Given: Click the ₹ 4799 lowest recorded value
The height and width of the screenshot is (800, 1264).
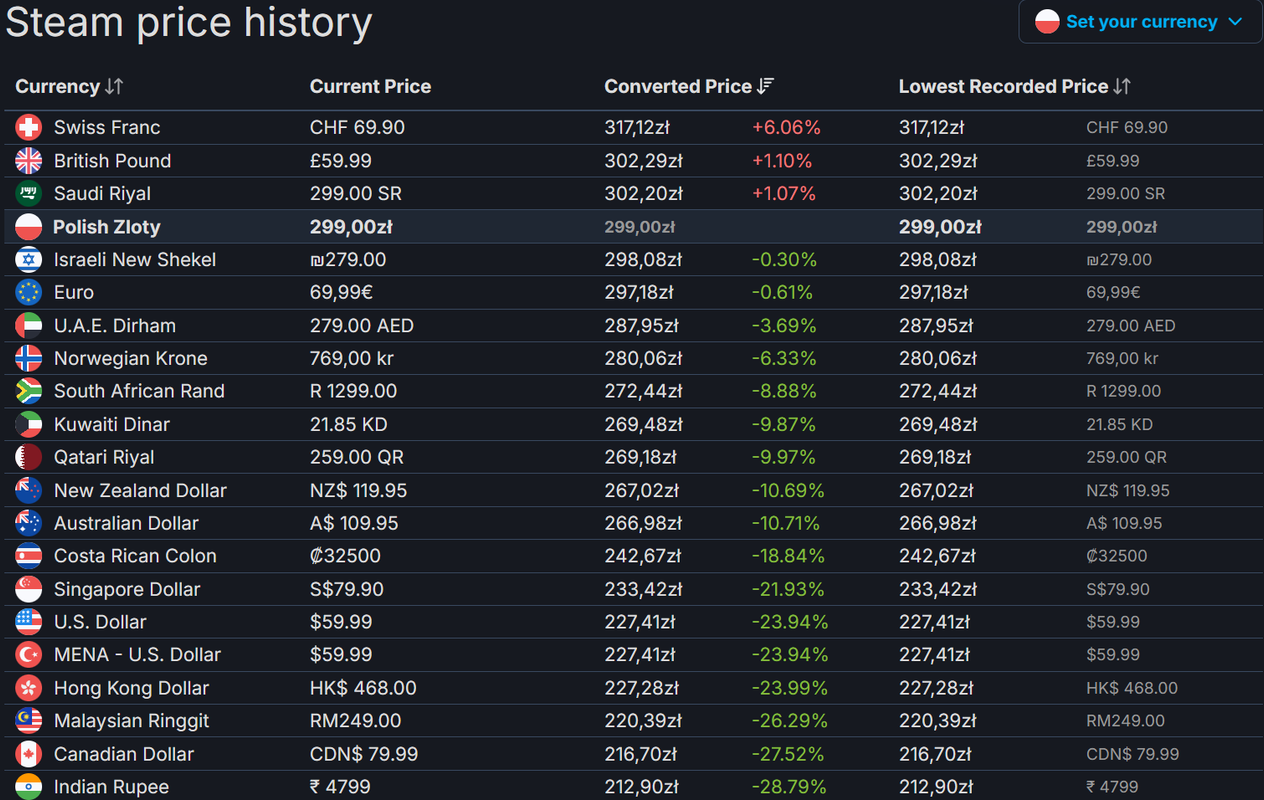Looking at the screenshot, I should coord(1112,787).
